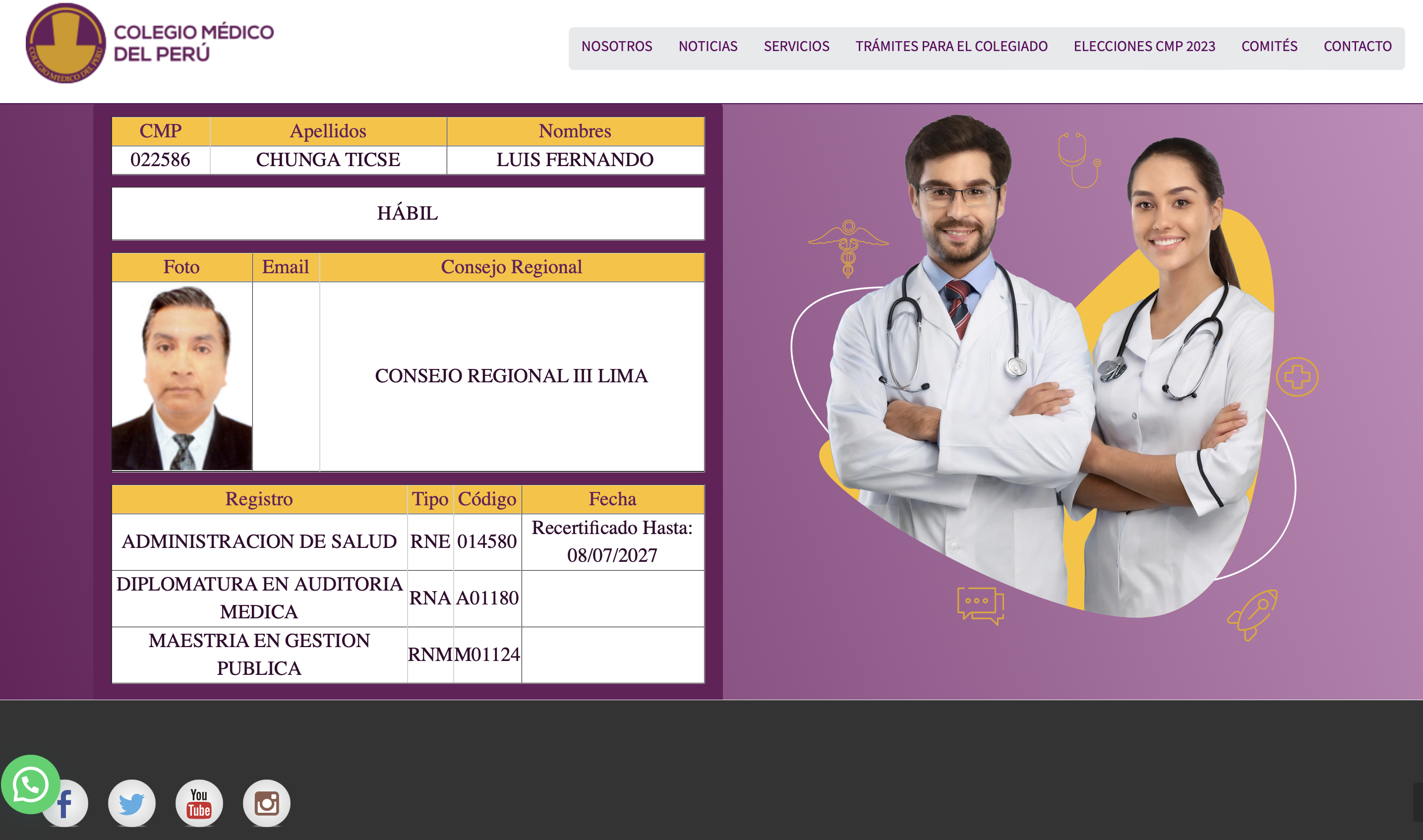Viewport: 1423px width, 840px height.
Task: Click the doctor's profile photo
Action: [x=181, y=376]
